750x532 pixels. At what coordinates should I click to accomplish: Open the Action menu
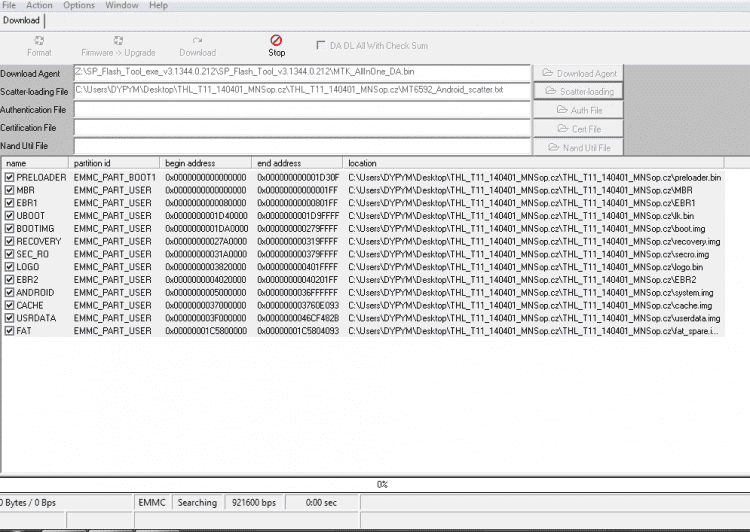tap(39, 5)
